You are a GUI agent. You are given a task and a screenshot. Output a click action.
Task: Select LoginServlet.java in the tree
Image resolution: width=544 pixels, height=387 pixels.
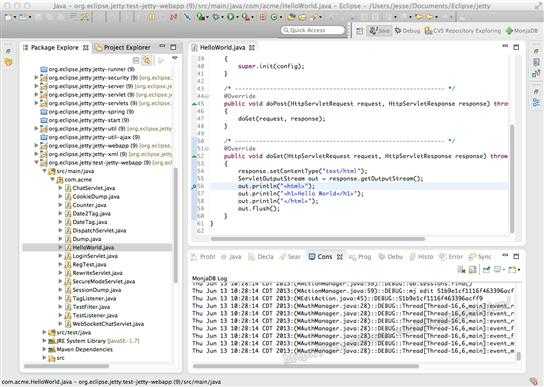[x=95, y=256]
